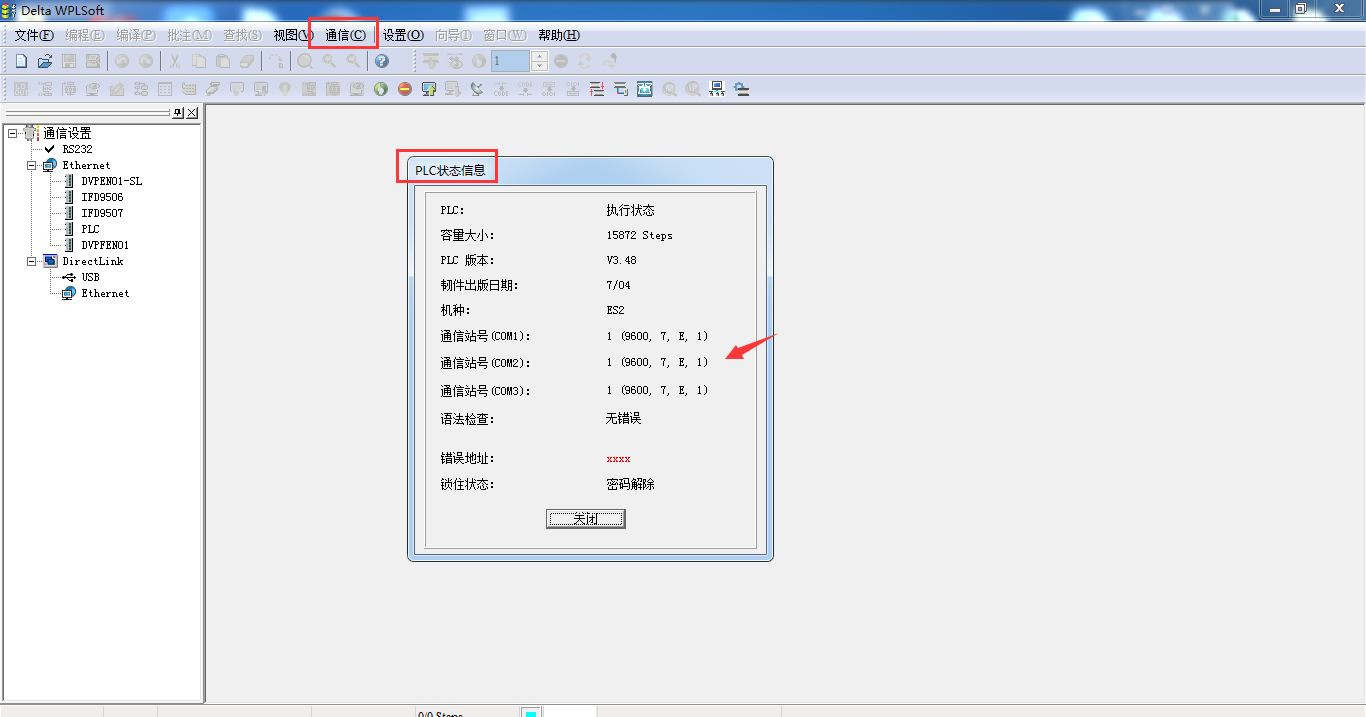Click the monitor icon with grey down arrow
Viewport: 1366px width, 717px height.
pyautogui.click(x=453, y=89)
